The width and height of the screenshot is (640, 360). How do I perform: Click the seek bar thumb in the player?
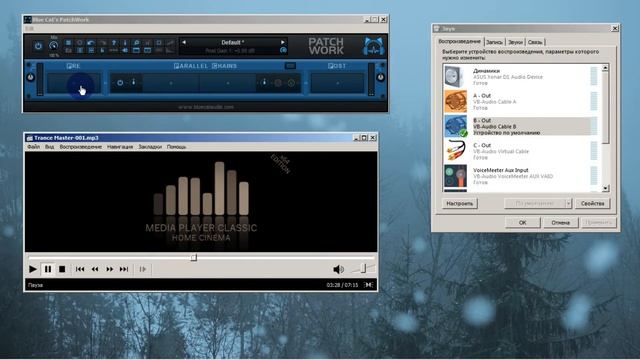coord(194,258)
